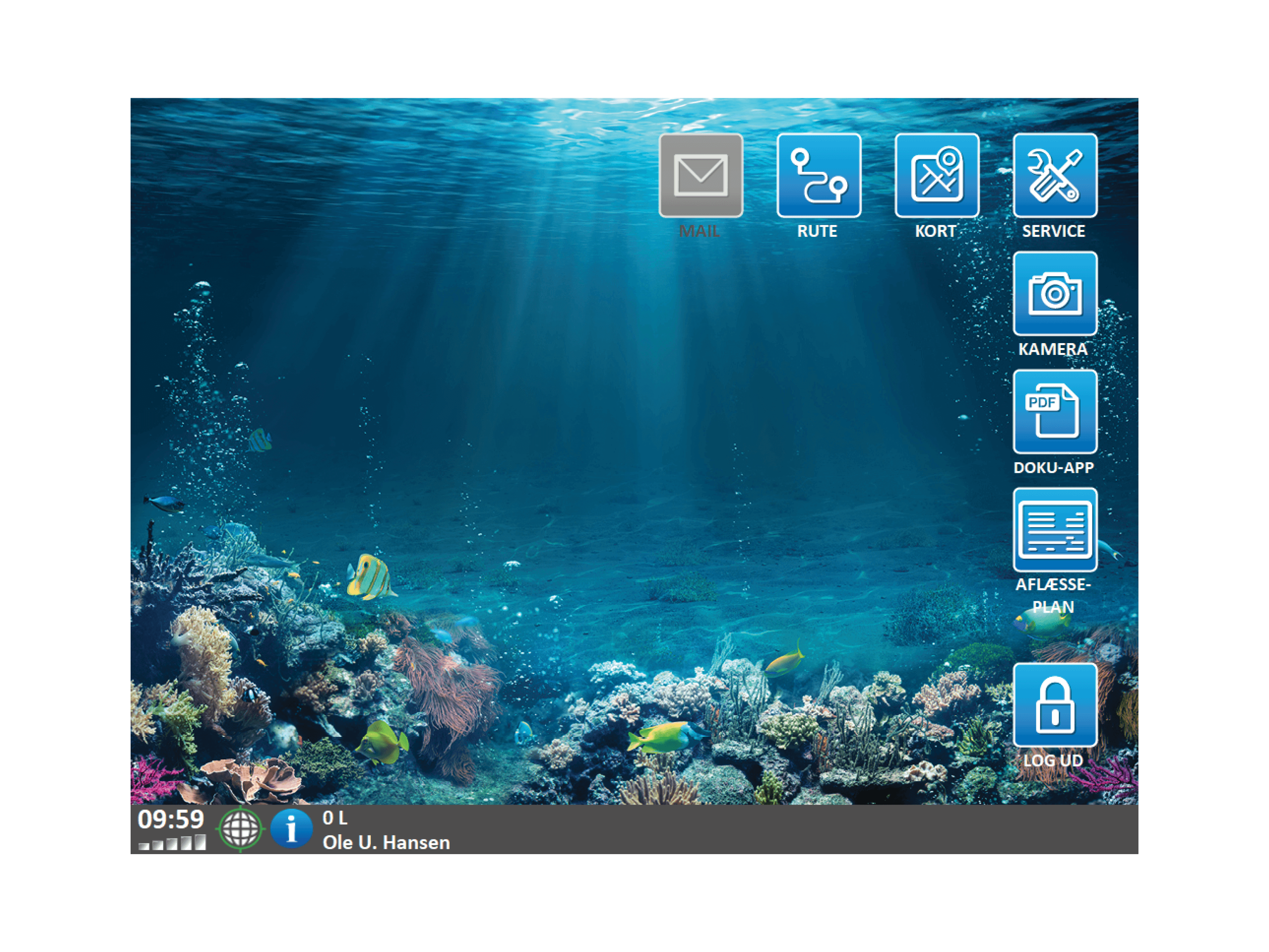Viewport: 1269px width, 952px height.
Task: Open the DOKU-APP PDF icon
Action: [1055, 411]
